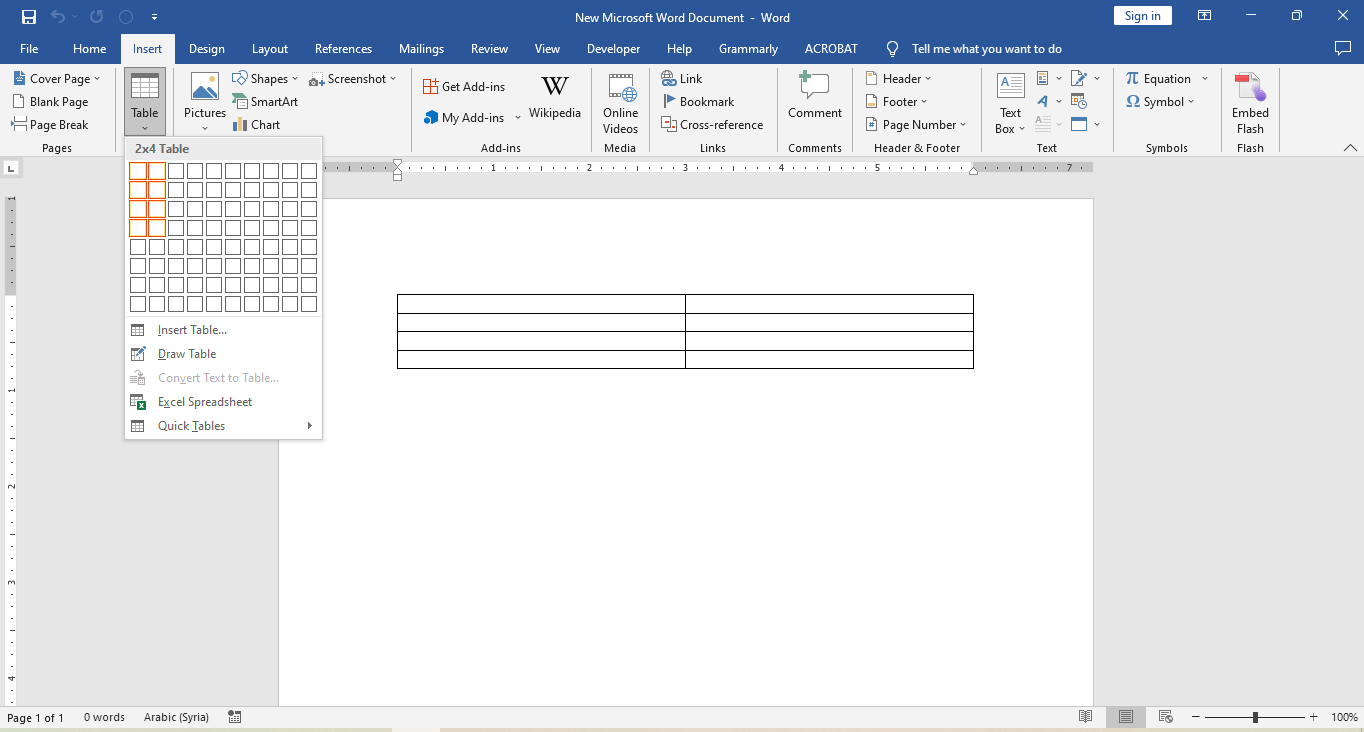Viewport: 1364px width, 732px height.
Task: Select Draw Table option
Action: (x=187, y=354)
